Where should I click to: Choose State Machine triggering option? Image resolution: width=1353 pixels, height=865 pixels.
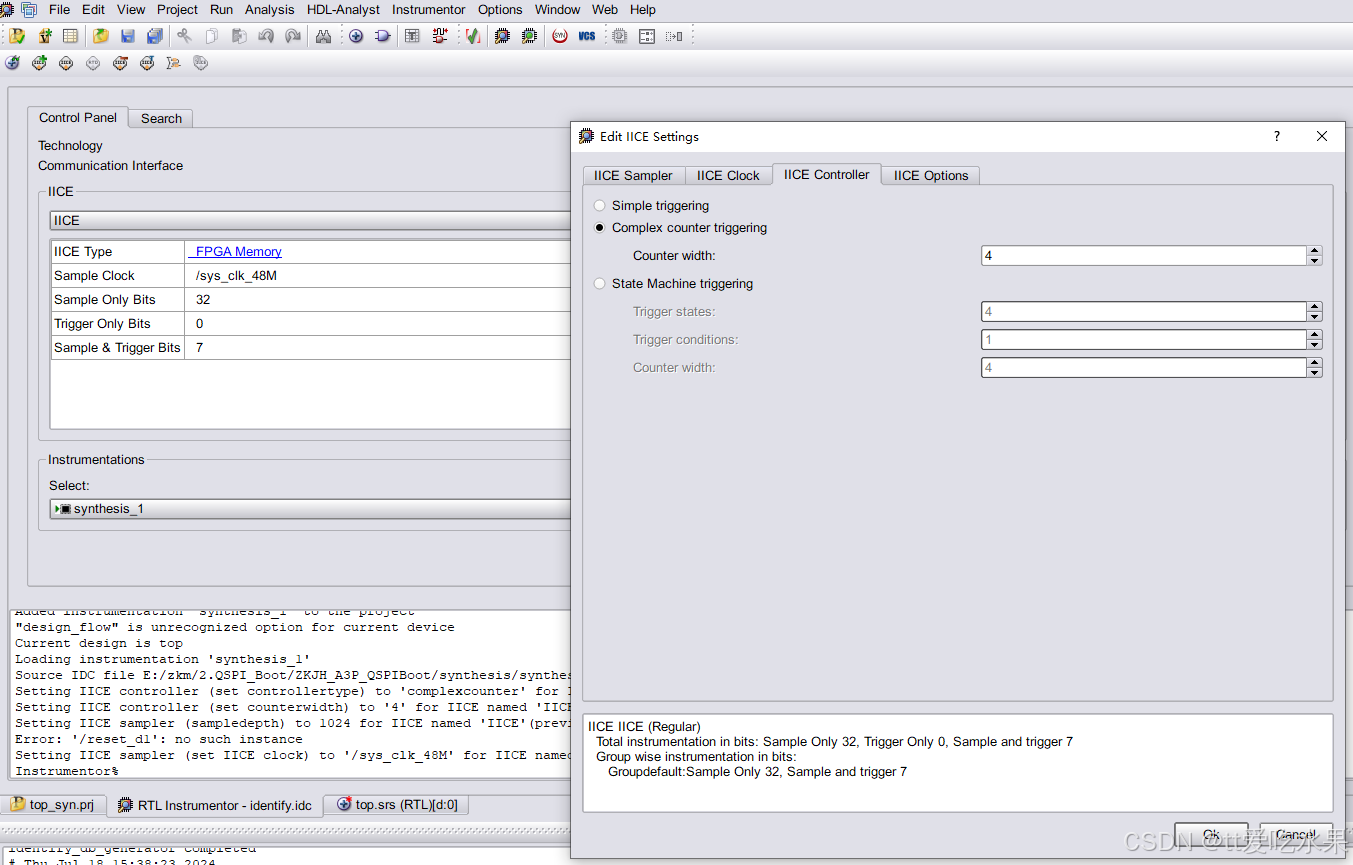coord(599,283)
